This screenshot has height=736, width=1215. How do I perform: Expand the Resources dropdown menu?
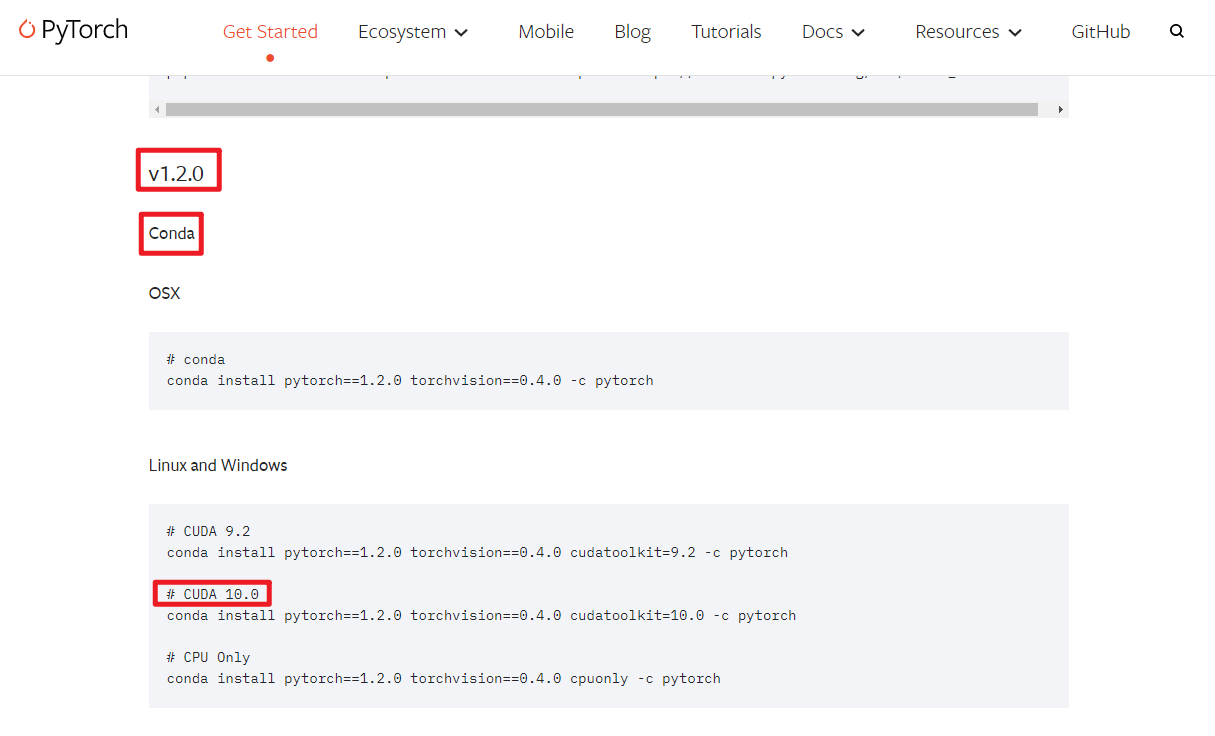point(968,32)
